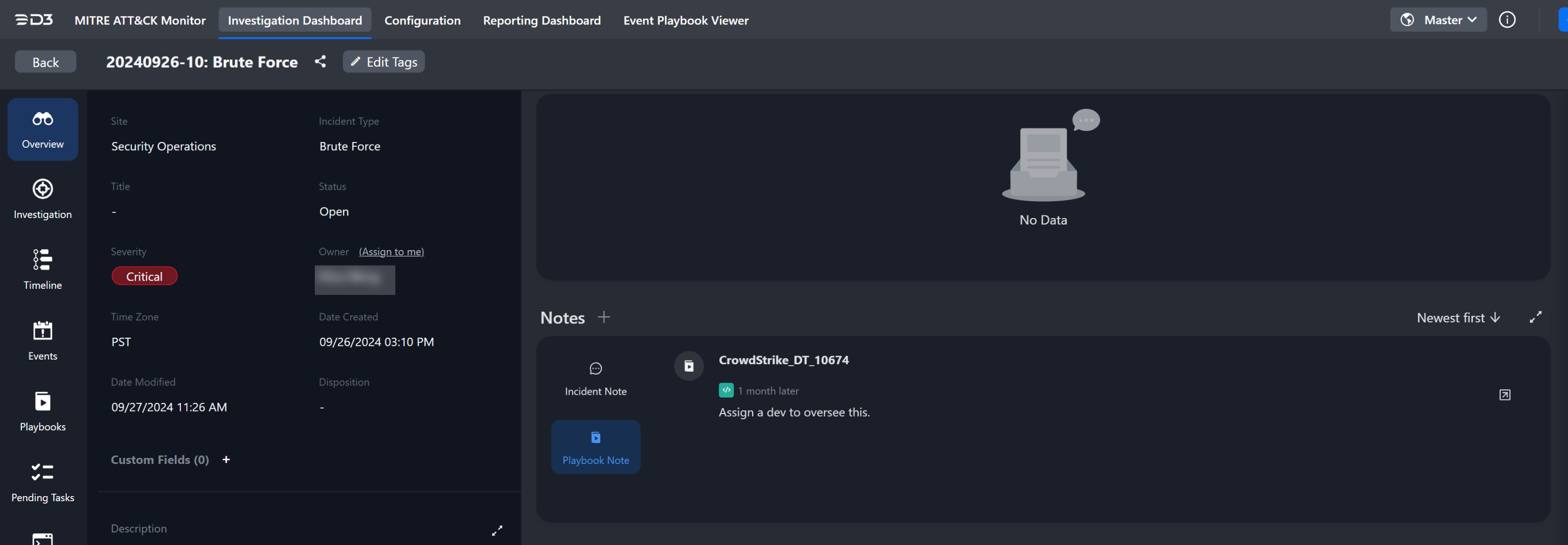
Task: Open CrowdStrike note in pop-out view
Action: point(1504,395)
